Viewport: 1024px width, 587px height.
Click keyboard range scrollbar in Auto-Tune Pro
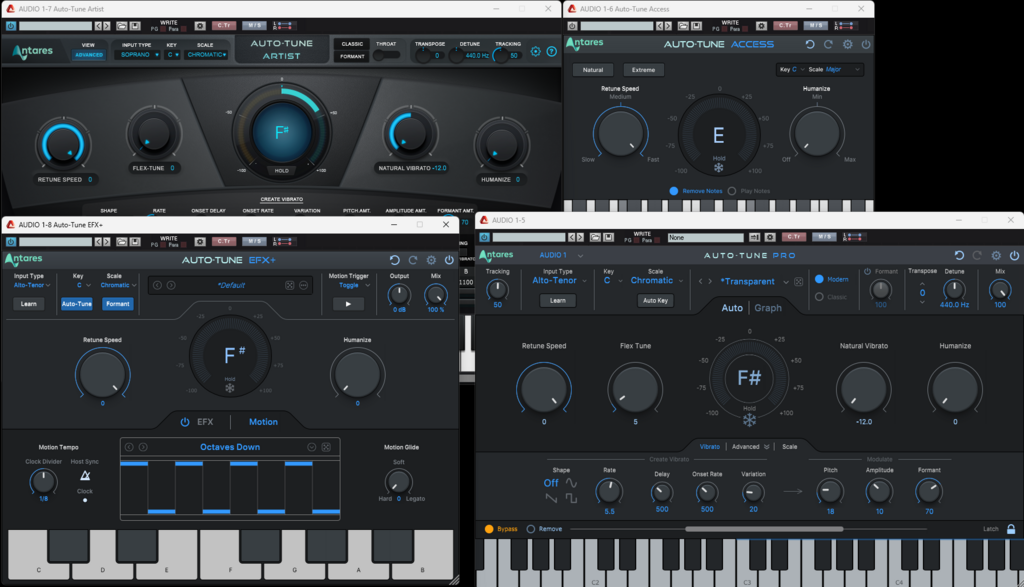764,529
